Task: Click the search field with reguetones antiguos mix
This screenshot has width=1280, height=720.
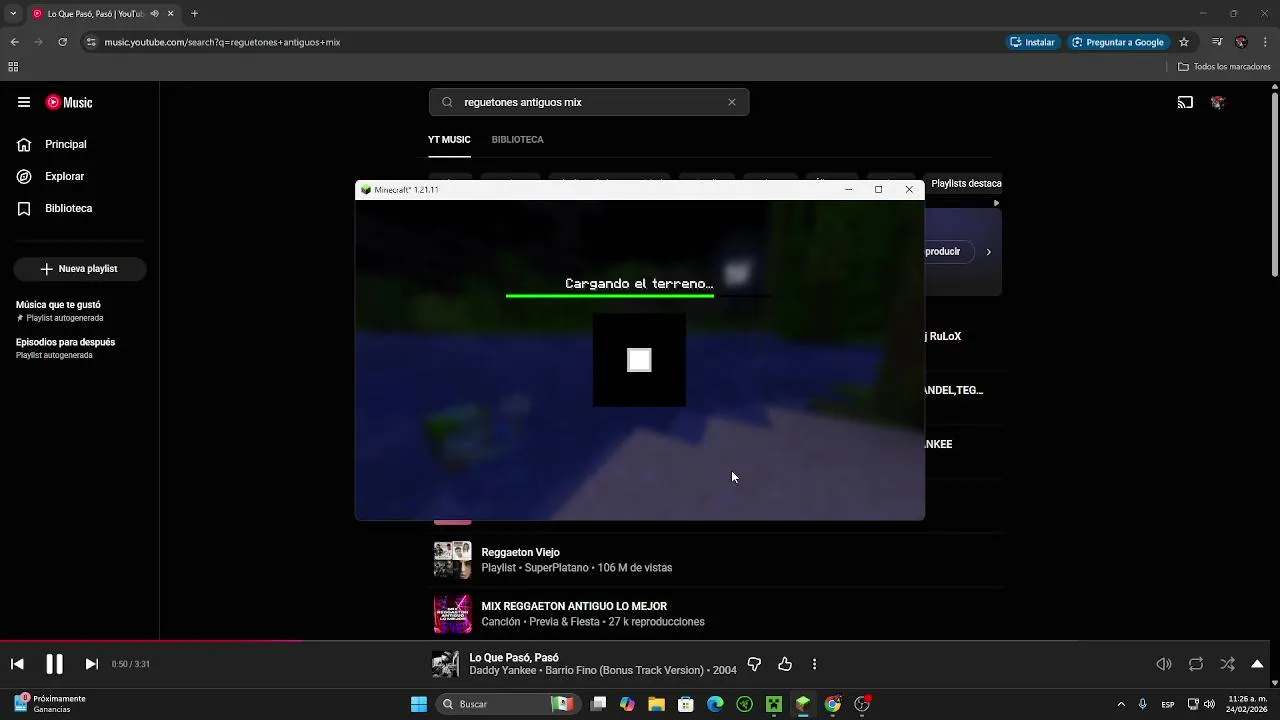Action: [588, 102]
